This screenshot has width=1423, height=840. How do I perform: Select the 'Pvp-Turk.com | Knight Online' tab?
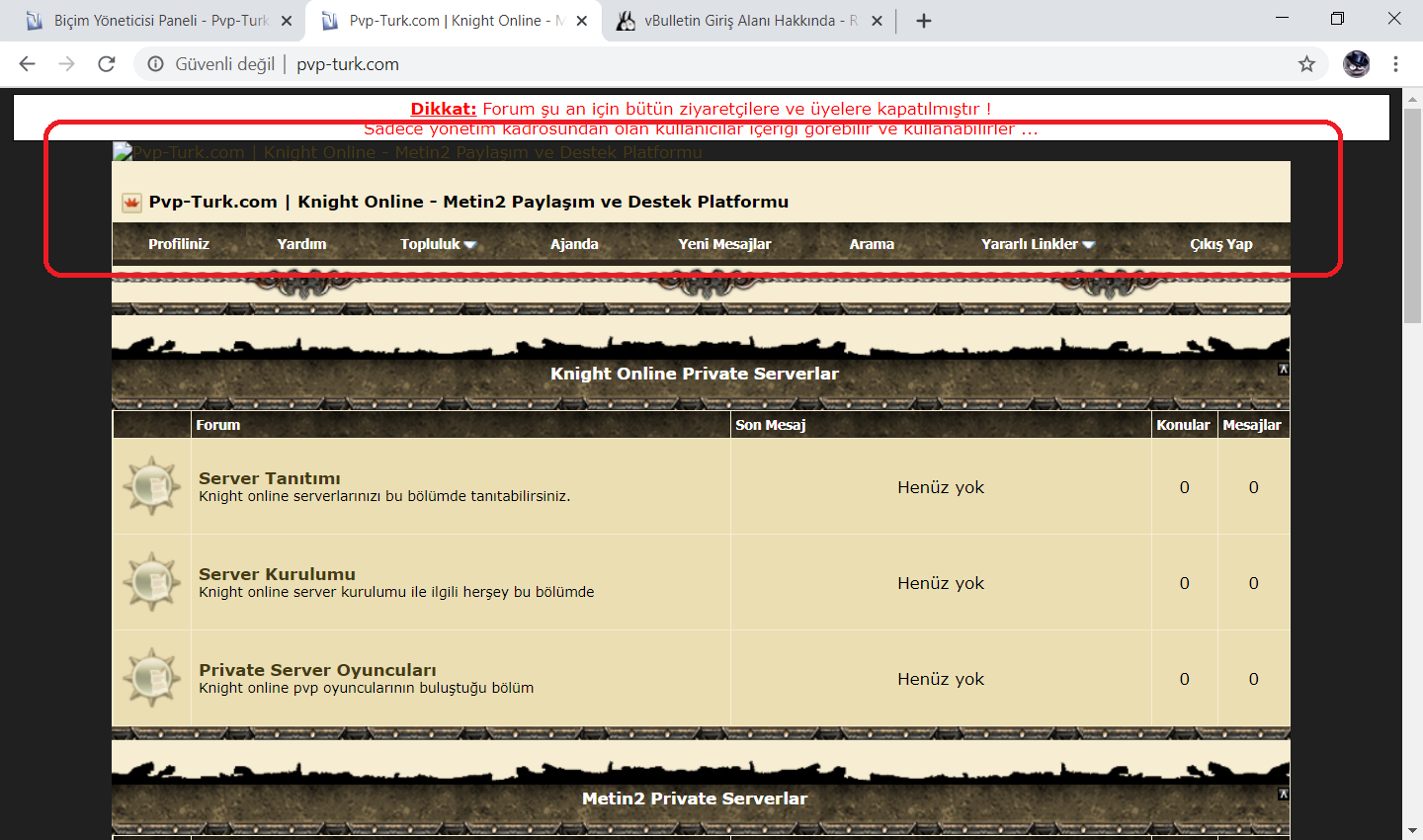pyautogui.click(x=454, y=21)
